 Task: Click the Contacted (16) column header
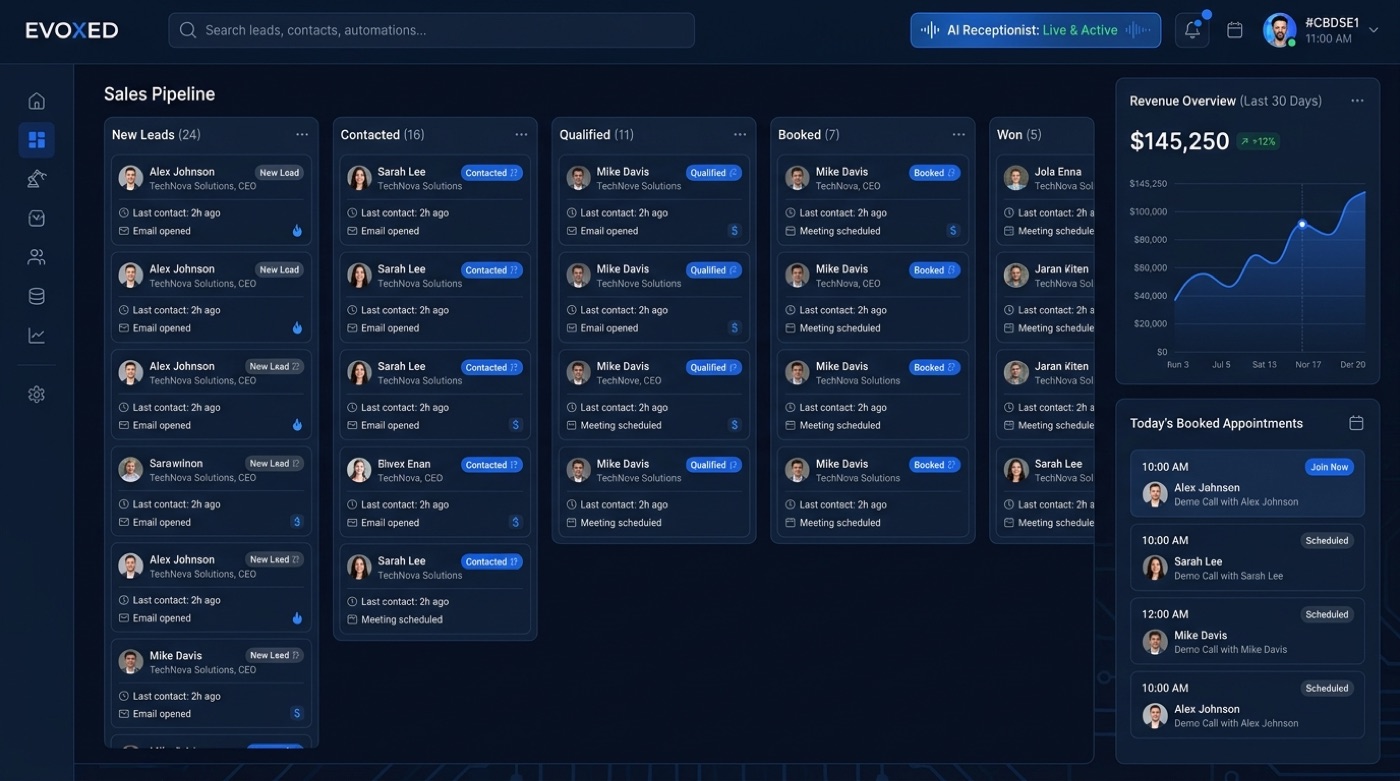click(x=382, y=135)
